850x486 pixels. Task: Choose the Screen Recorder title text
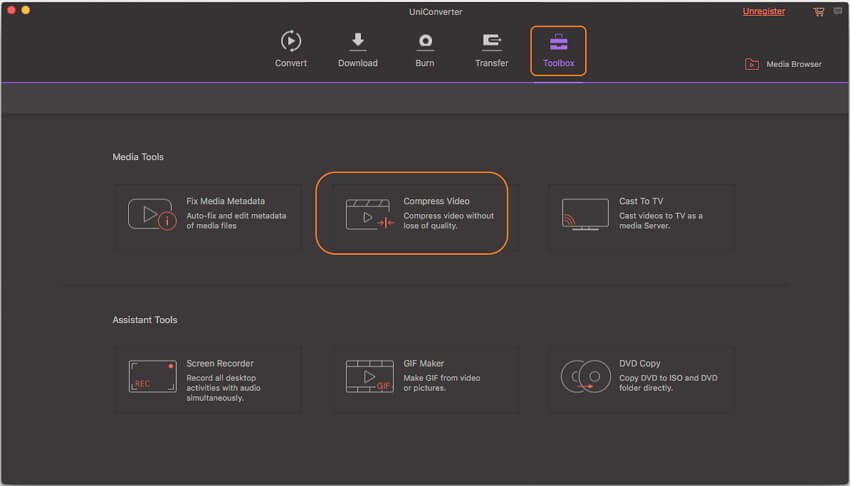pos(220,363)
